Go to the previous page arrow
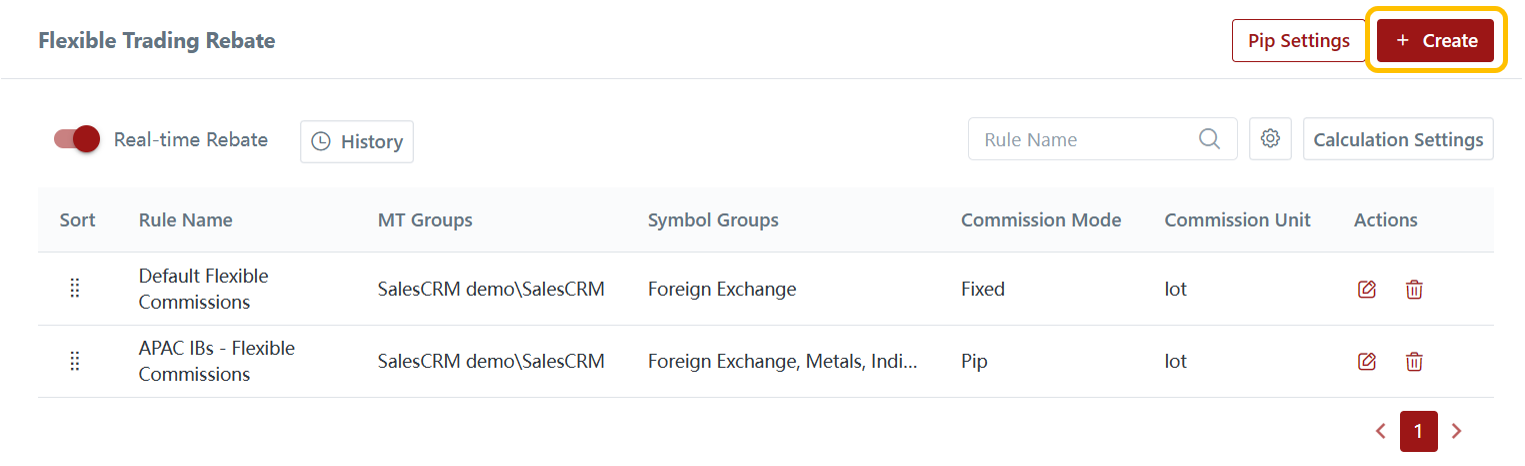The width and height of the screenshot is (1525, 466). [1380, 431]
